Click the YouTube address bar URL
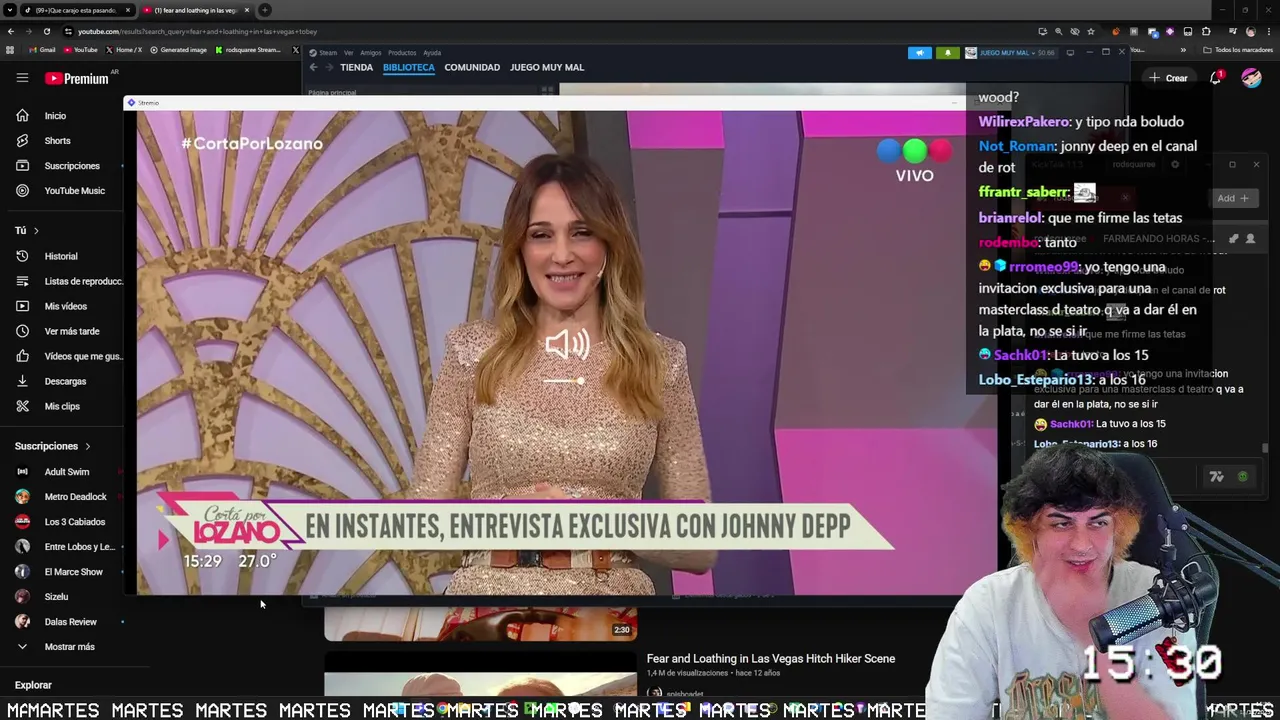 pos(198,31)
